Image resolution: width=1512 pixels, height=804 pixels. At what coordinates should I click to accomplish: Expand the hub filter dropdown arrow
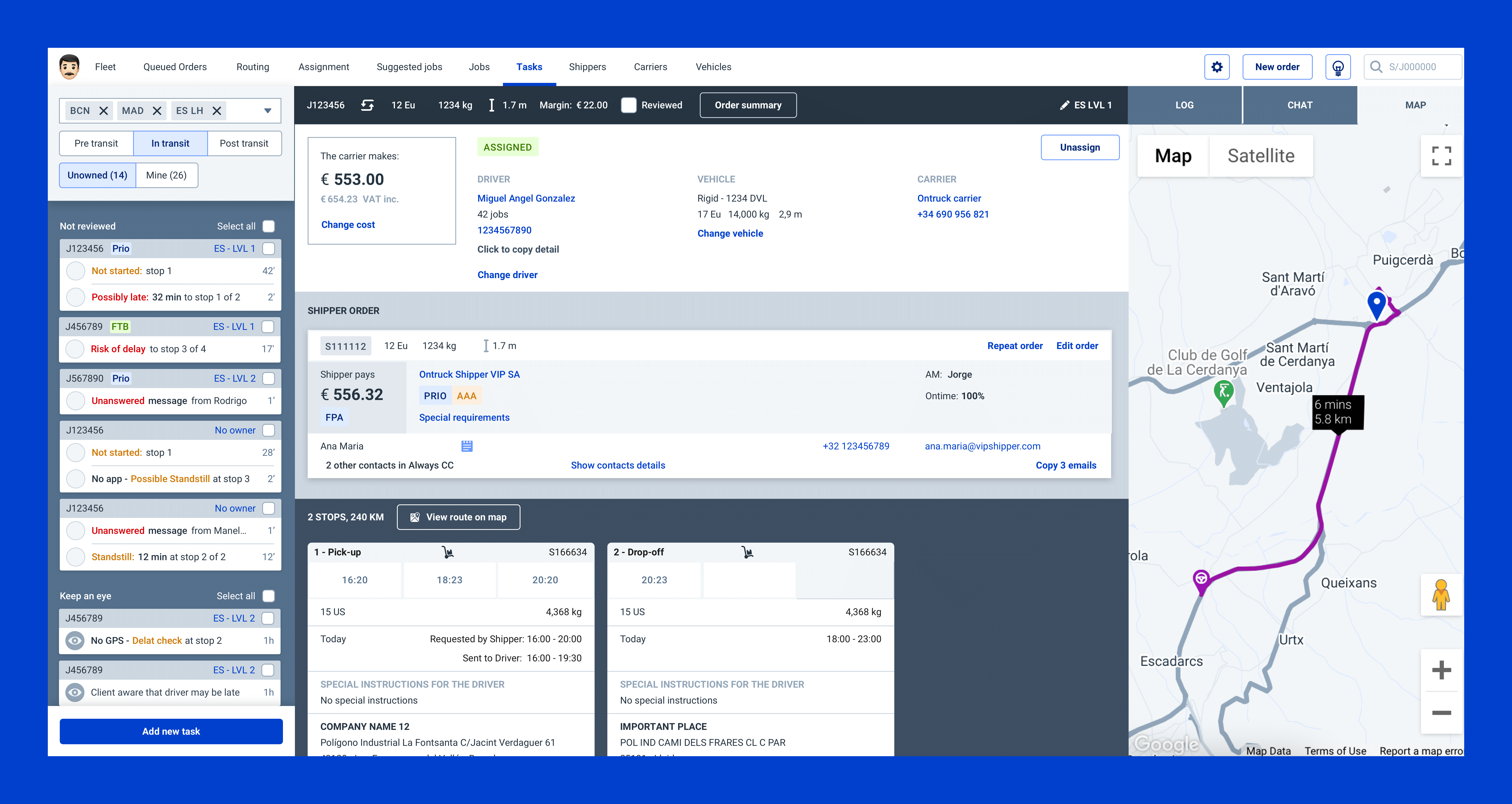pos(268,111)
